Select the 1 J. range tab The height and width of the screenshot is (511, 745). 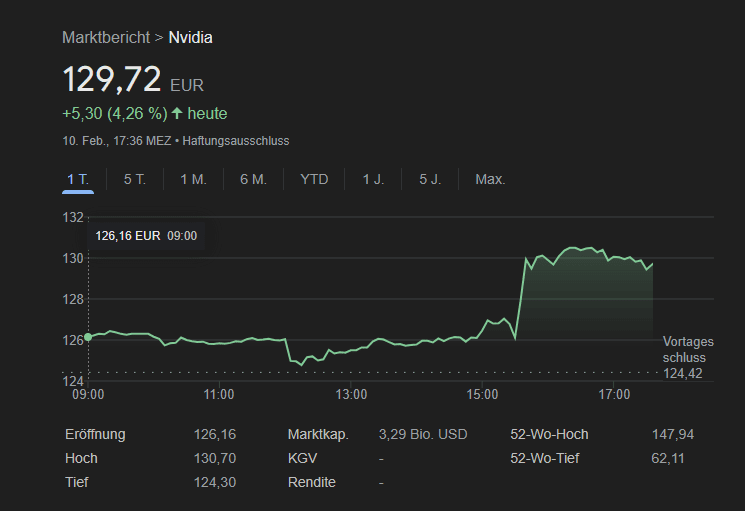[373, 179]
